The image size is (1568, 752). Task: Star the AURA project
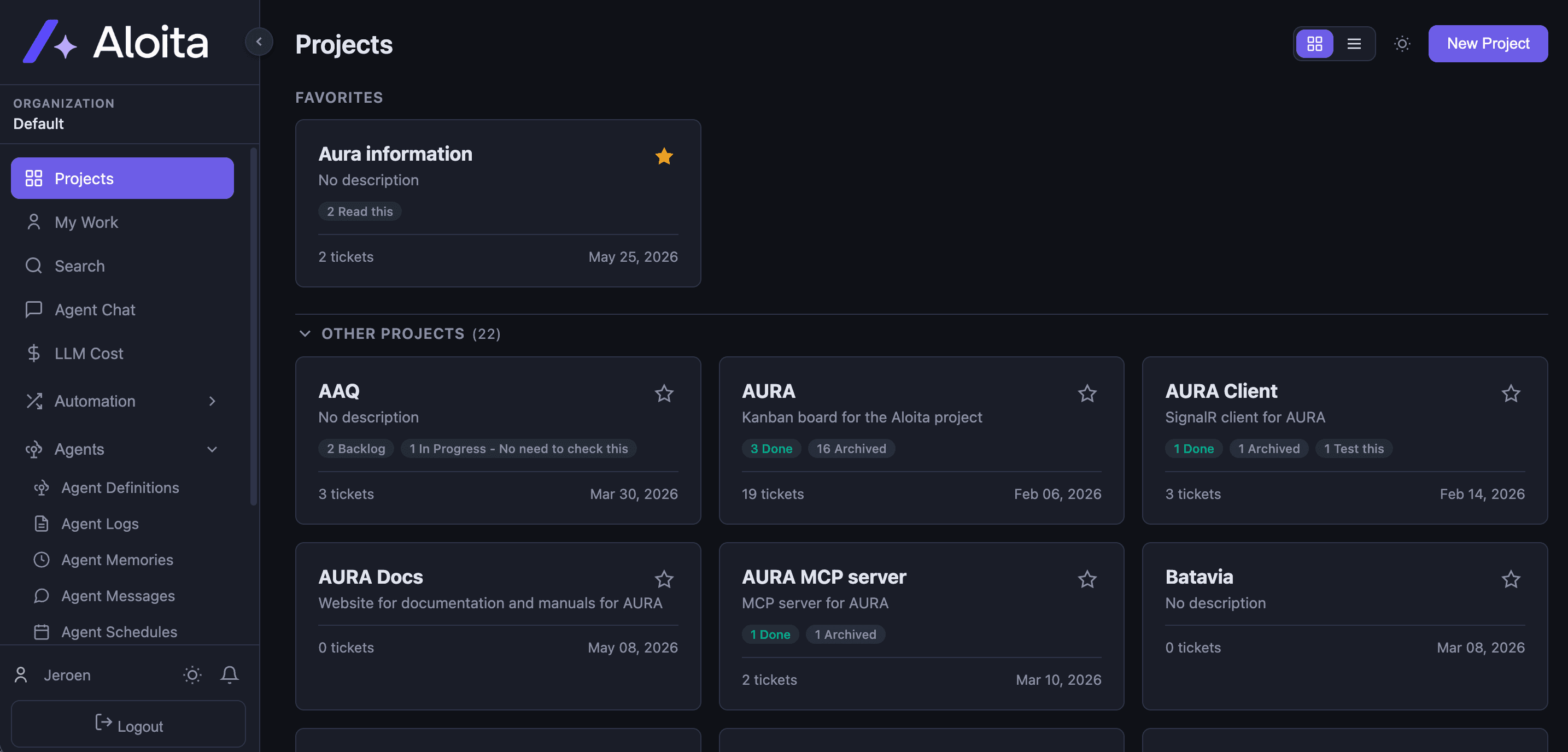click(x=1087, y=393)
